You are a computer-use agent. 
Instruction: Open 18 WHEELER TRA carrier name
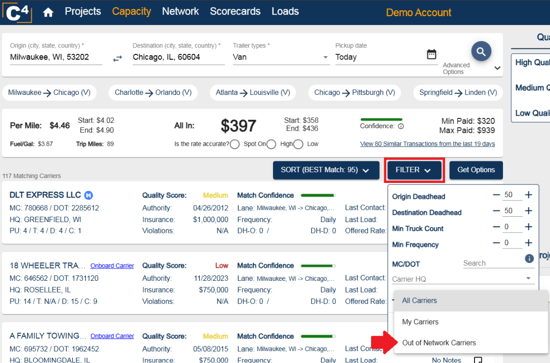pos(47,265)
